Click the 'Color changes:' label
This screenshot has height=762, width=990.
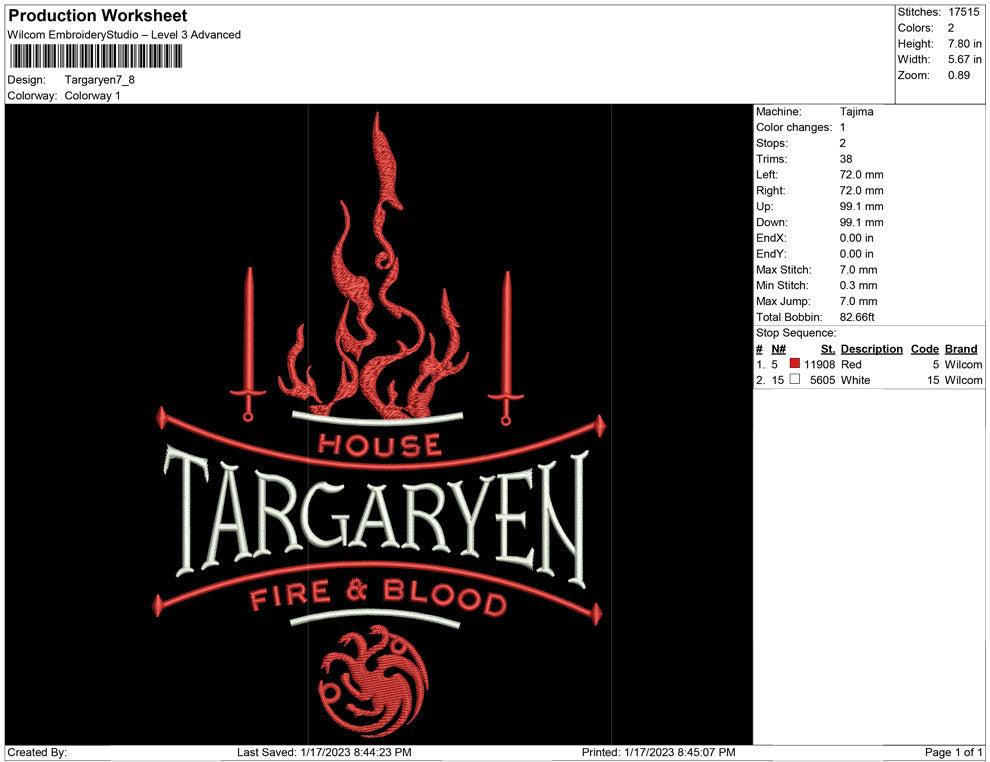[794, 128]
